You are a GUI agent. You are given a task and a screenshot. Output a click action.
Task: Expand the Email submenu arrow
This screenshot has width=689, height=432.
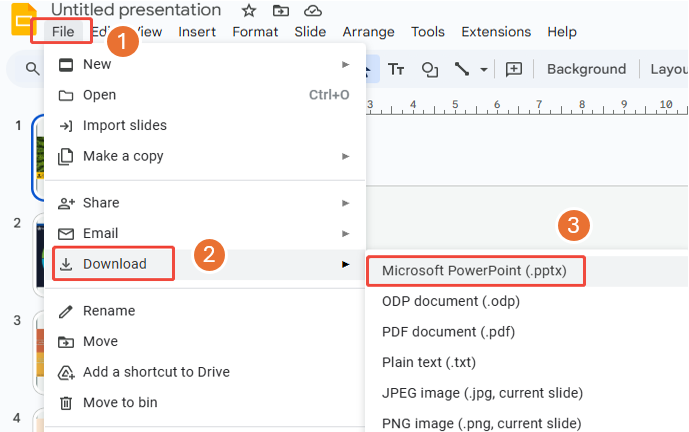coord(345,233)
